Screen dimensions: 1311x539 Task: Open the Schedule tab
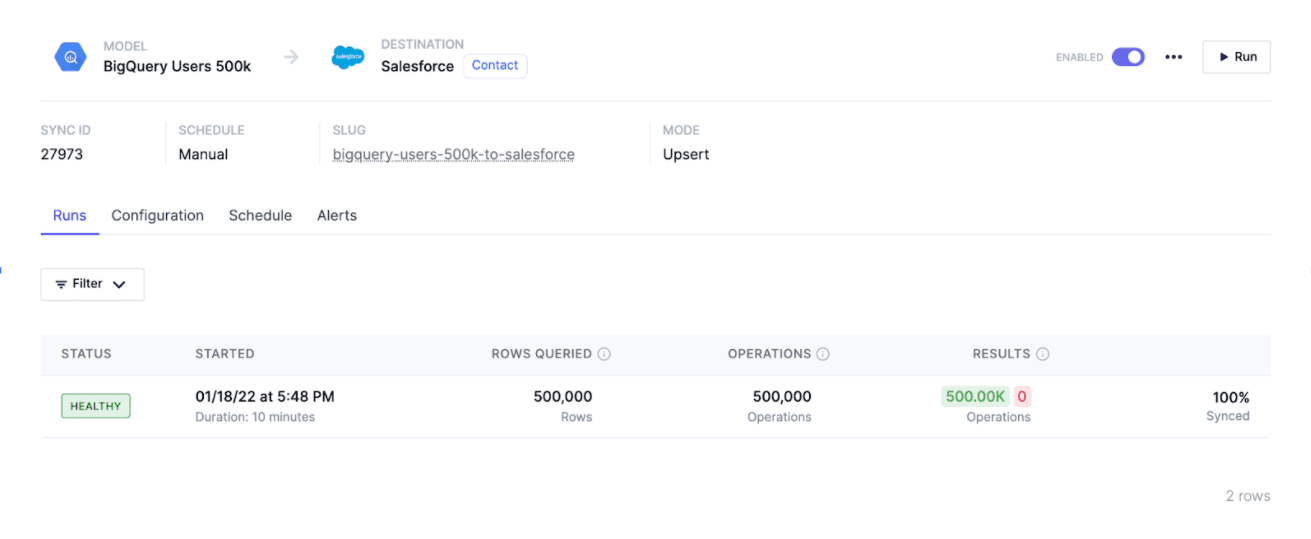(260, 215)
